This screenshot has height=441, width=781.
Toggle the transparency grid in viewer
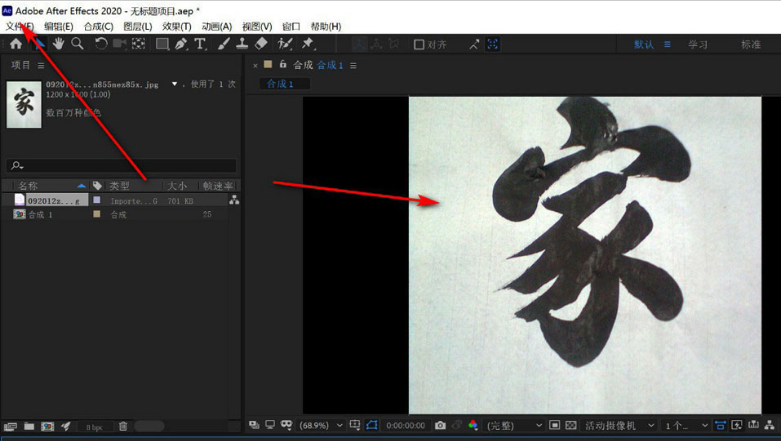[573, 426]
